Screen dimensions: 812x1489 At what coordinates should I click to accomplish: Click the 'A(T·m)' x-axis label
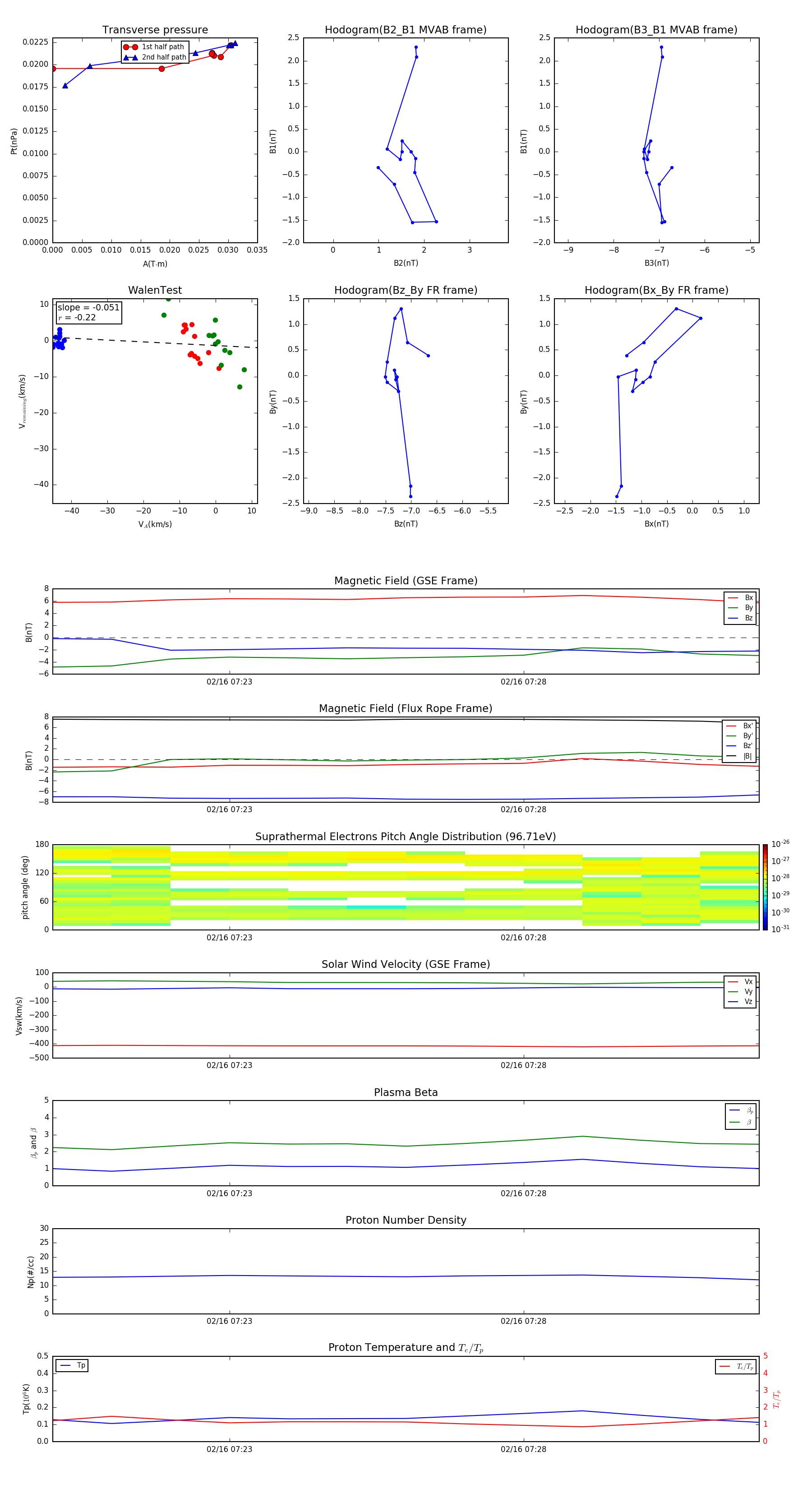click(155, 264)
